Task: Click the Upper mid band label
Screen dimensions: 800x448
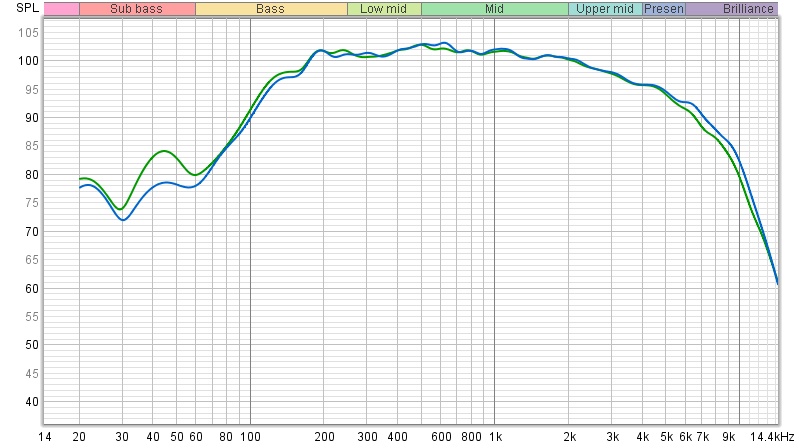Action: click(605, 9)
